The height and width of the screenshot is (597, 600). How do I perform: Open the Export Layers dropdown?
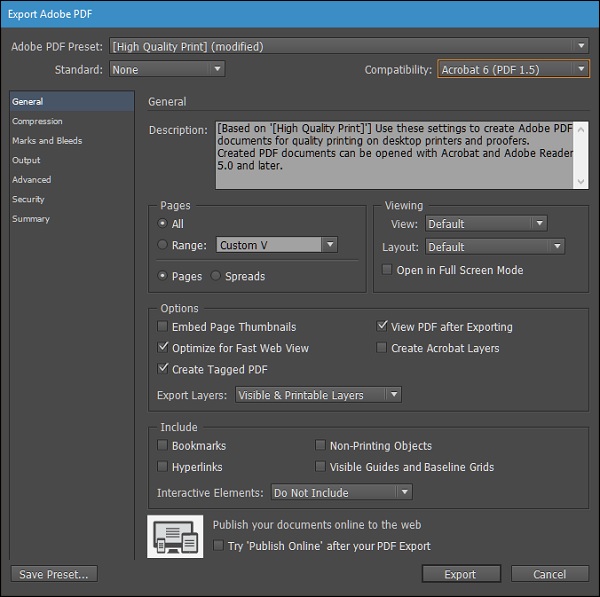pyautogui.click(x=318, y=395)
